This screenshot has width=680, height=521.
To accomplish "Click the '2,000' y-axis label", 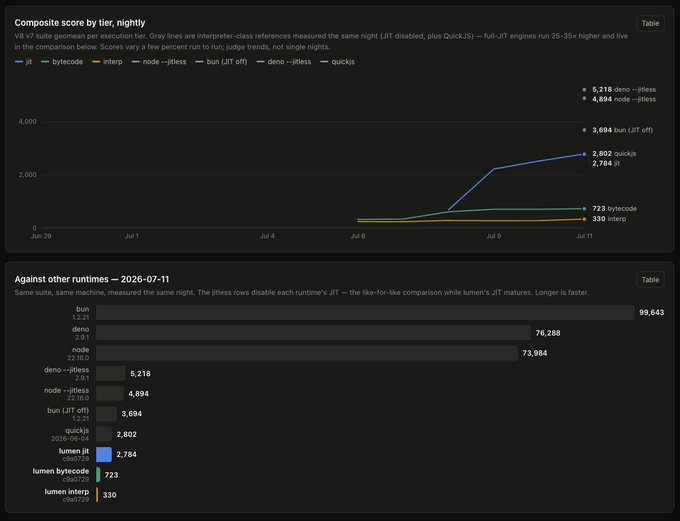I will click(27, 175).
